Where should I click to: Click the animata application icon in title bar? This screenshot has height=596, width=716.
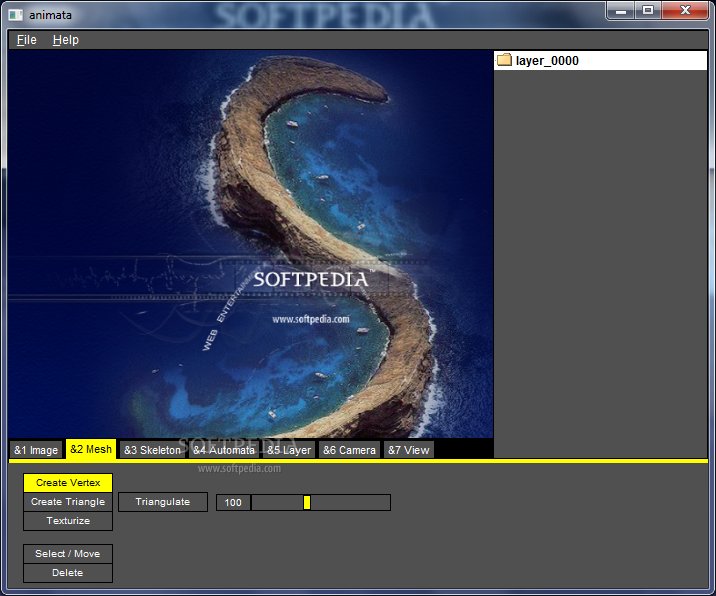[16, 15]
